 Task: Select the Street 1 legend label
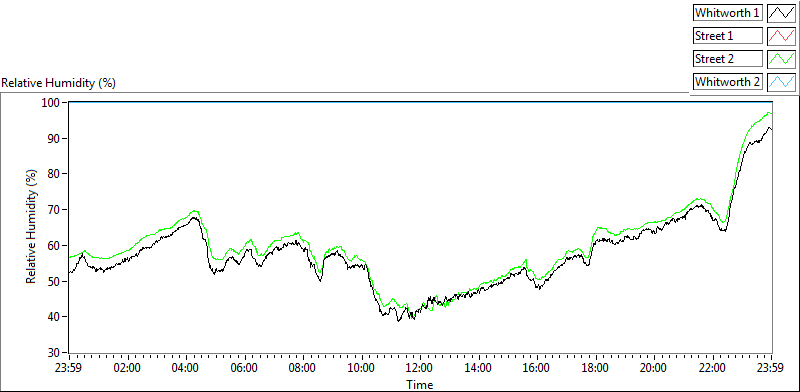click(x=728, y=36)
